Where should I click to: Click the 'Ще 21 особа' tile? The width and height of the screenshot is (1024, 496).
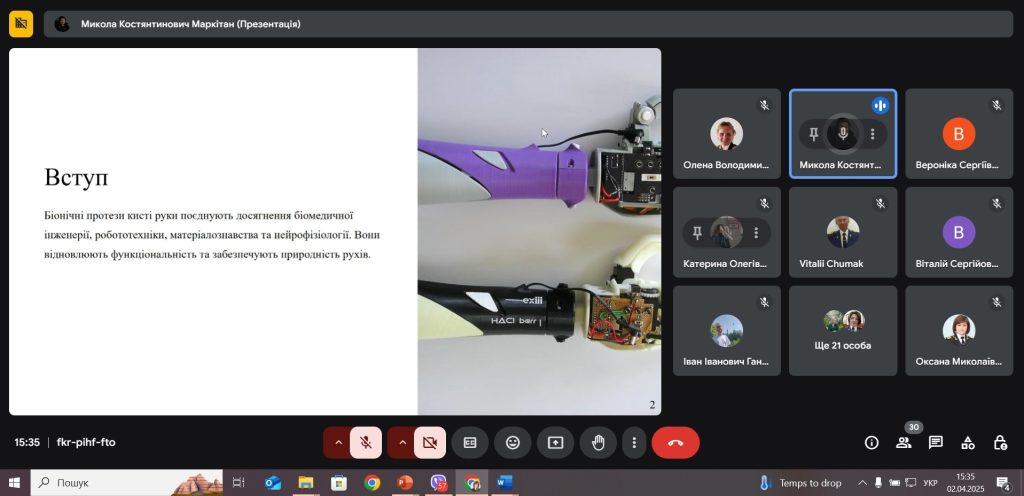tap(842, 331)
